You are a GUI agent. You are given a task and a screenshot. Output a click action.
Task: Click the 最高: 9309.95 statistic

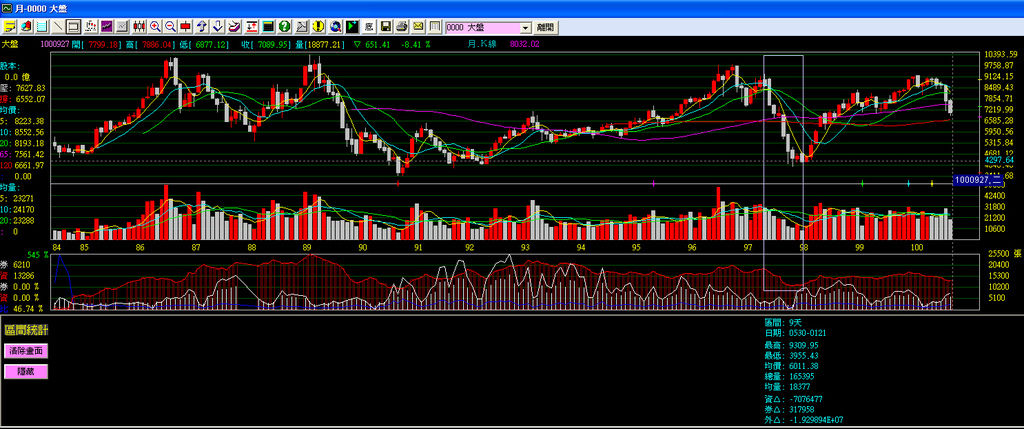pyautogui.click(x=792, y=344)
